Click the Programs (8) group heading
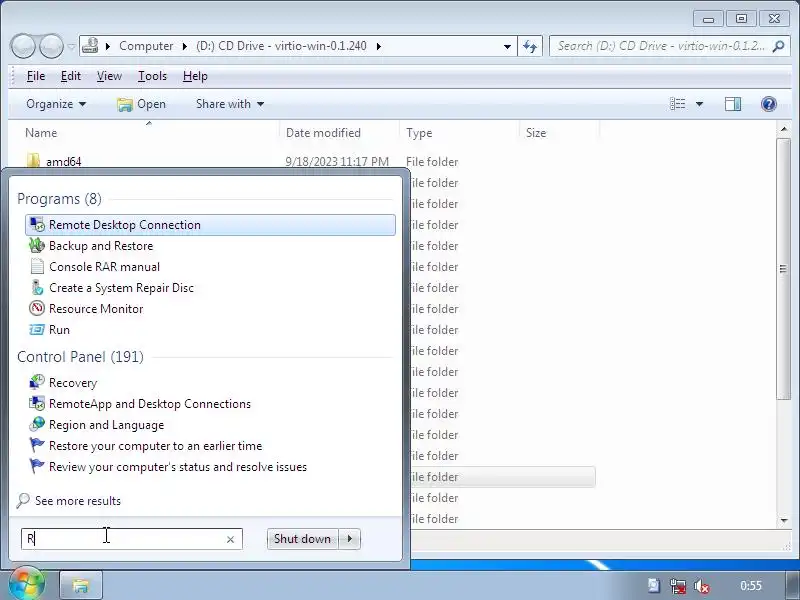This screenshot has height=600, width=800. click(59, 199)
